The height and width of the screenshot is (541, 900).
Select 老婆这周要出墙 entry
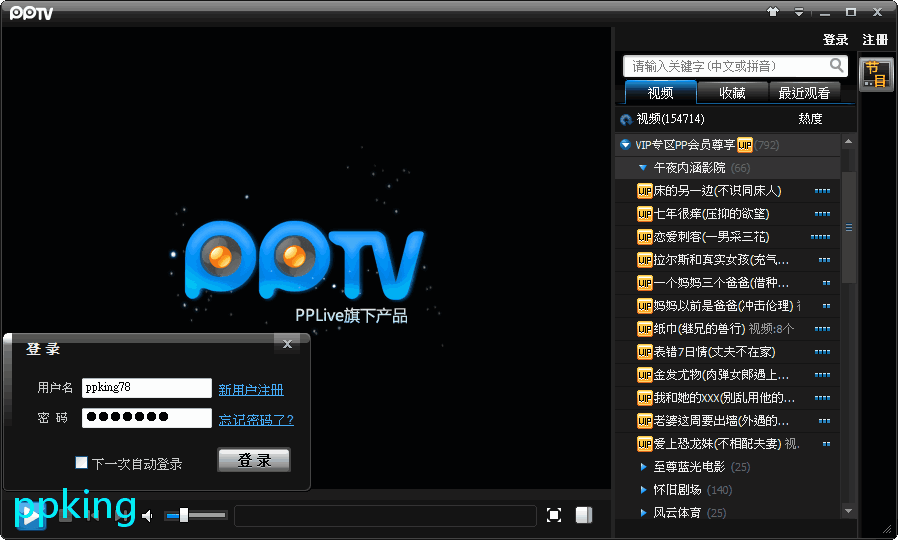(721, 421)
